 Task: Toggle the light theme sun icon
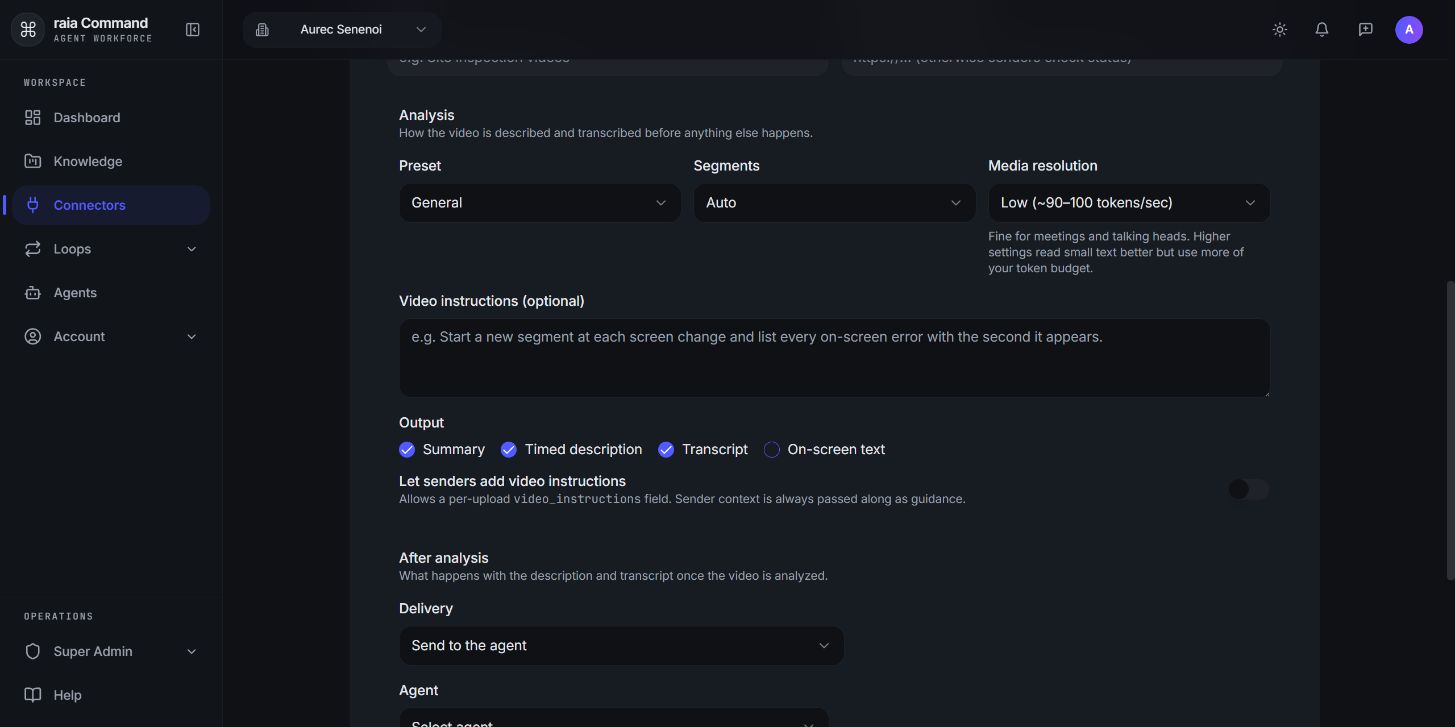(x=1279, y=30)
